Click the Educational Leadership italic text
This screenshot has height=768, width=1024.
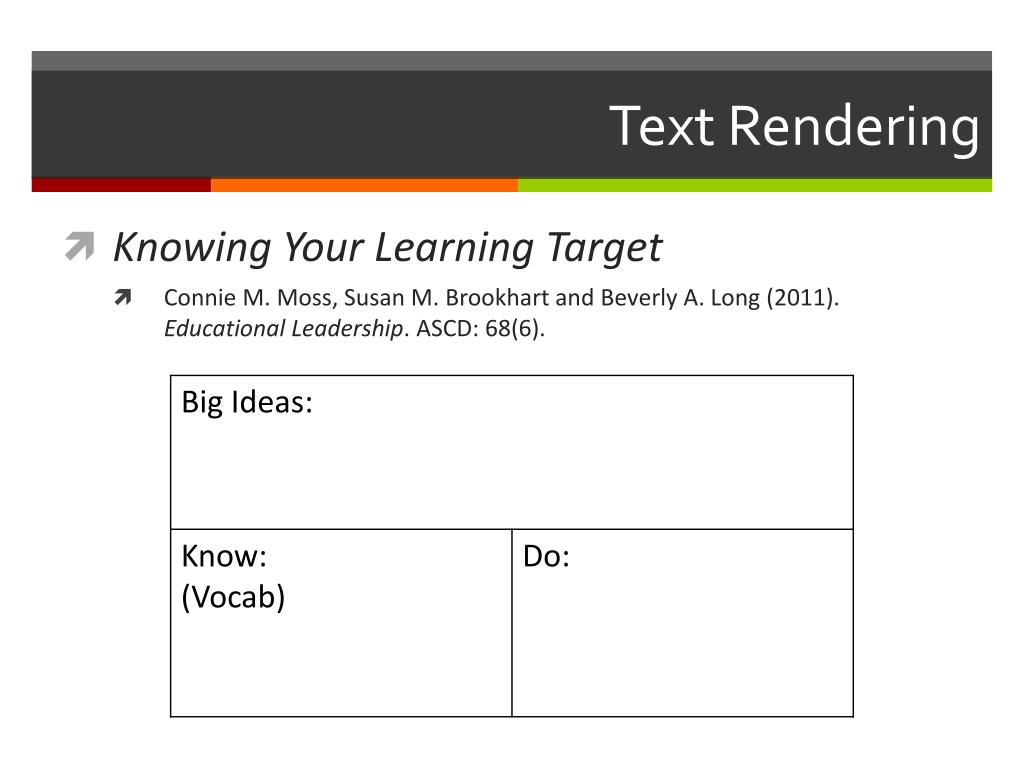[x=283, y=328]
